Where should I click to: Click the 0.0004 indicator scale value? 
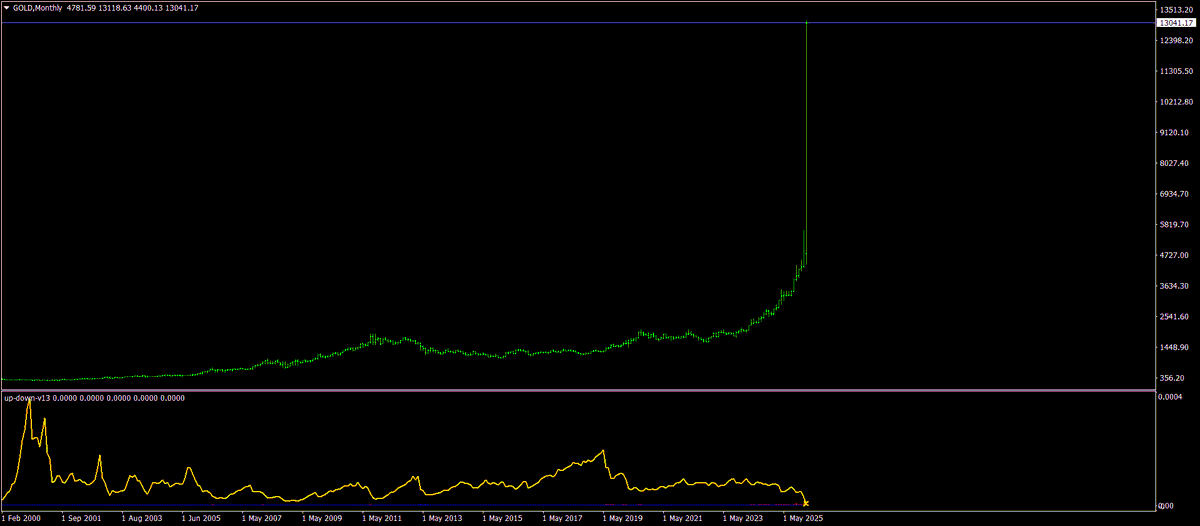click(x=1170, y=398)
